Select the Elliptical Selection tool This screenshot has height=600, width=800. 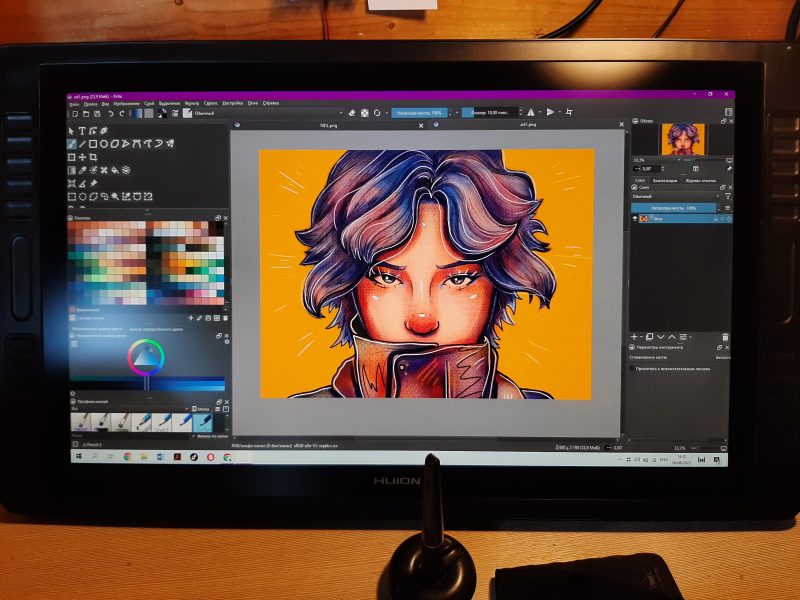click(82, 196)
